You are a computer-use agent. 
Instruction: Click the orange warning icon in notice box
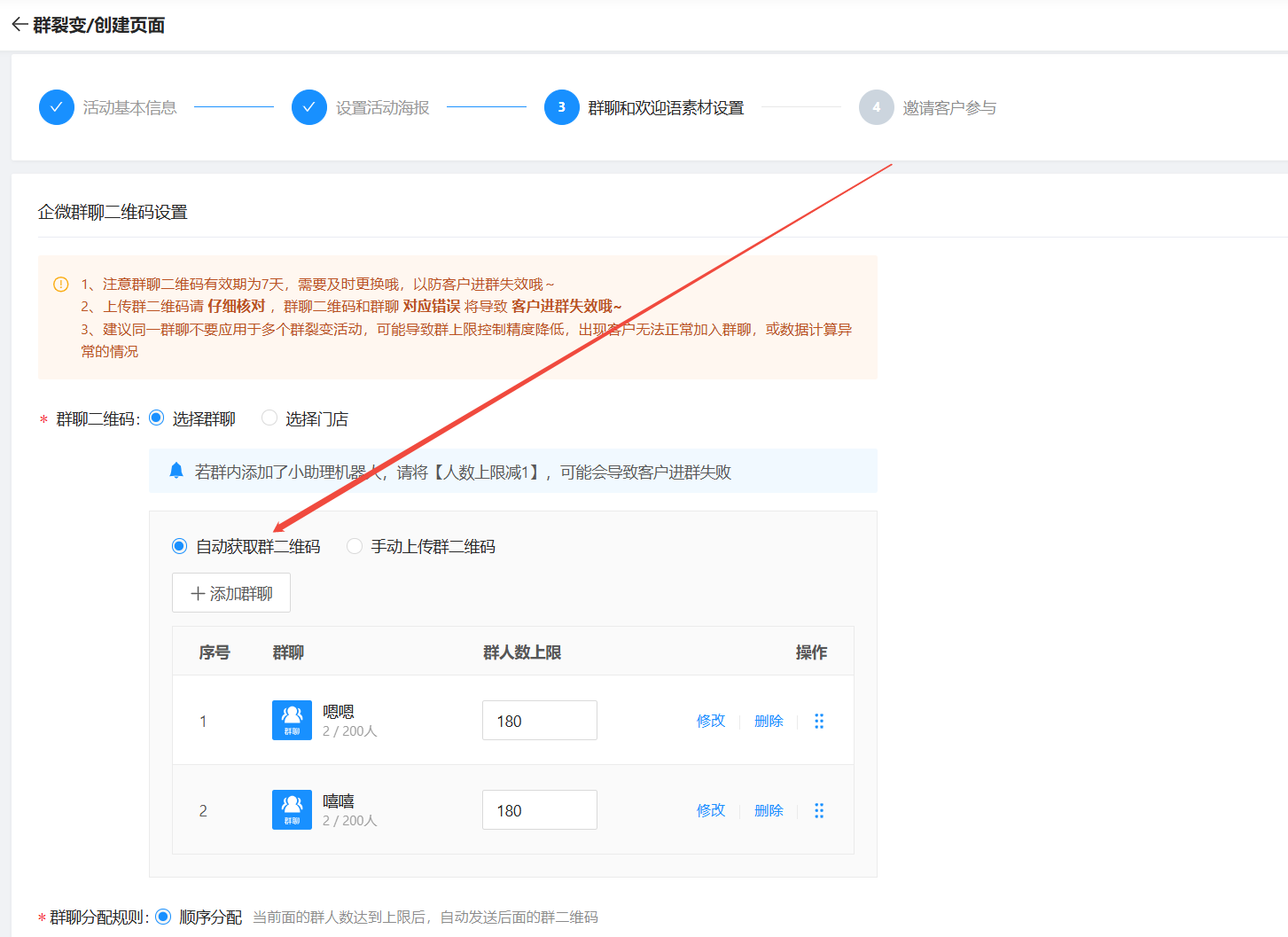coord(61,285)
